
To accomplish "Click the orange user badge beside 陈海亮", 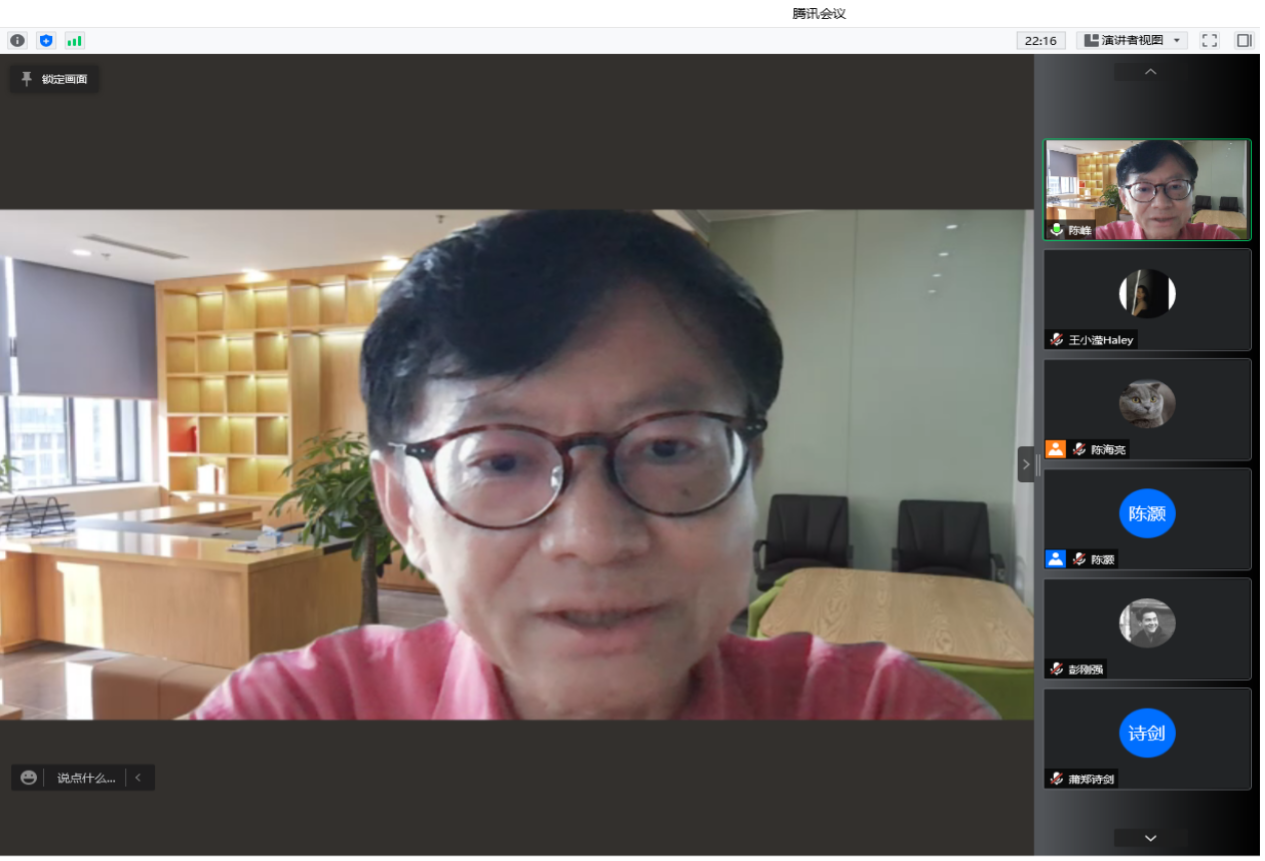I will tap(1055, 449).
